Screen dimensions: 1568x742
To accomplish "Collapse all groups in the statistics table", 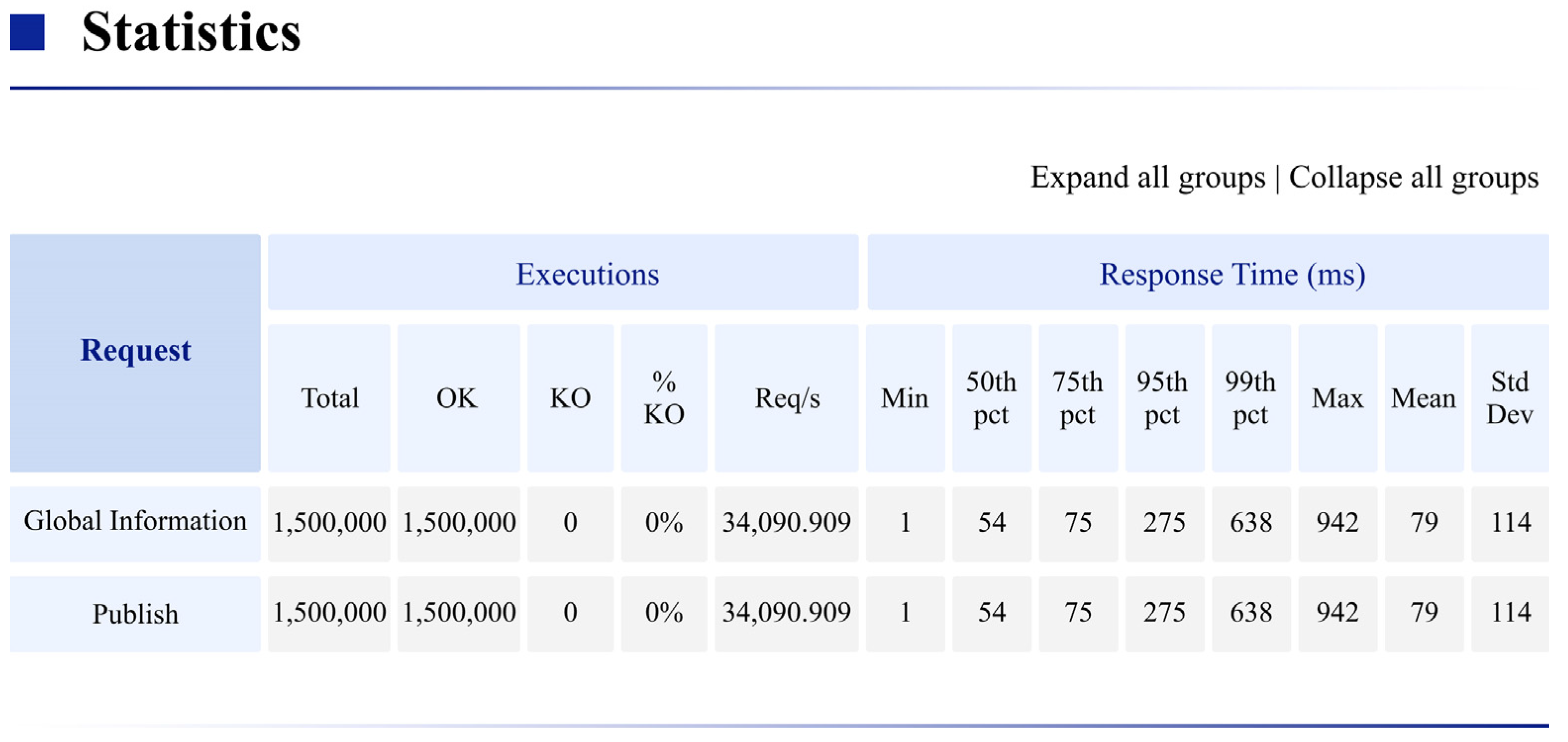I will click(x=1414, y=178).
